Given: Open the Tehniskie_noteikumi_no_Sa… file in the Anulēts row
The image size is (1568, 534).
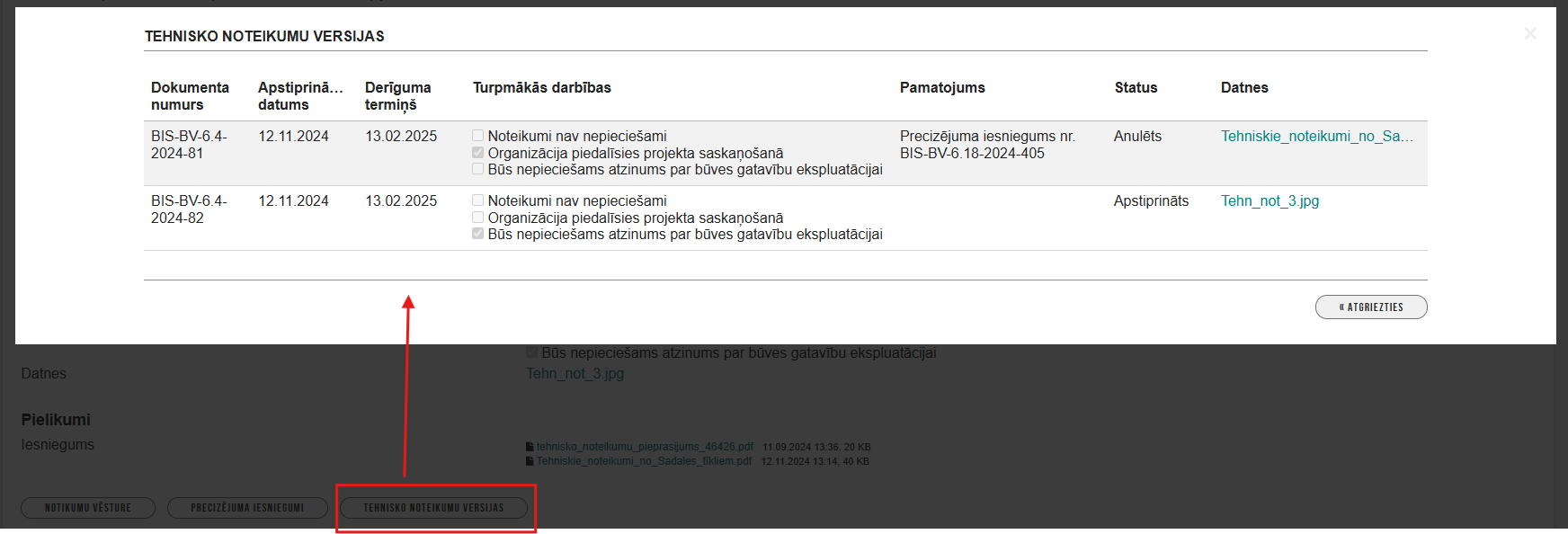Looking at the screenshot, I should click(1316, 136).
